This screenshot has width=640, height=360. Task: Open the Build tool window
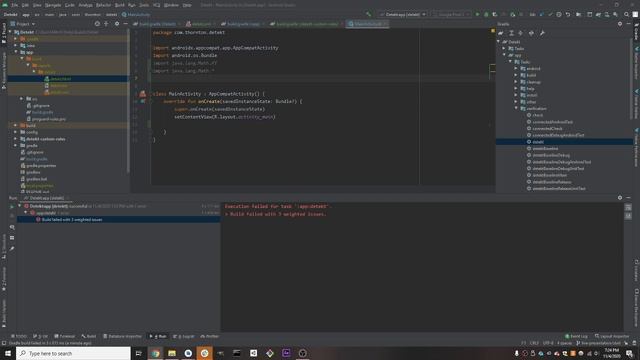click(x=89, y=336)
